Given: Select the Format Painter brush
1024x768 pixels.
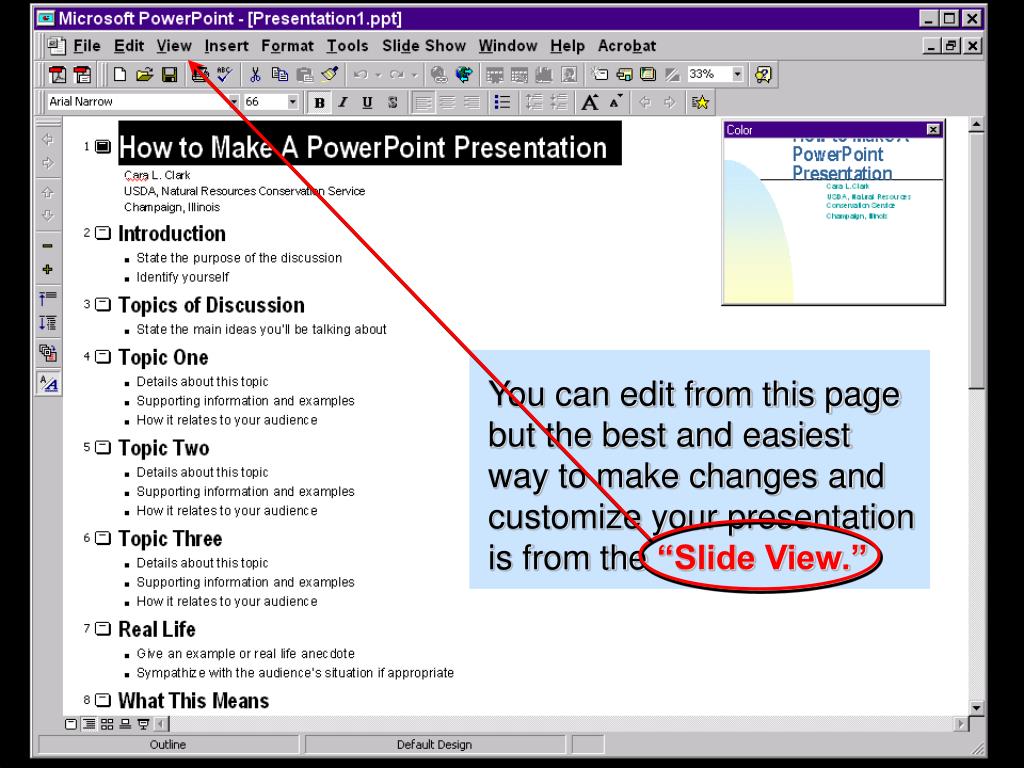Looking at the screenshot, I should click(x=330, y=74).
